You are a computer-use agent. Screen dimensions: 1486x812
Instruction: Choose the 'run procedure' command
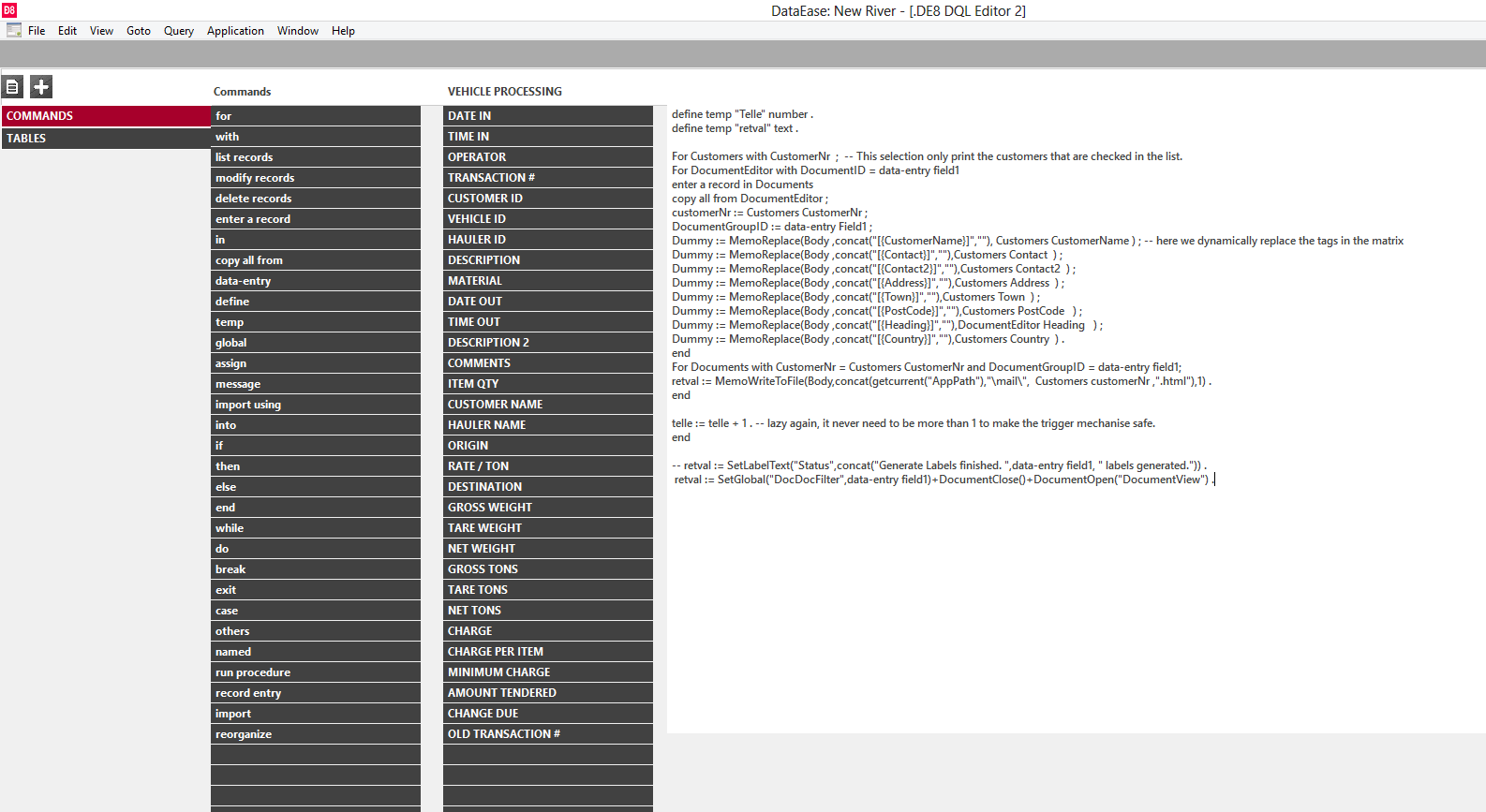[x=315, y=672]
